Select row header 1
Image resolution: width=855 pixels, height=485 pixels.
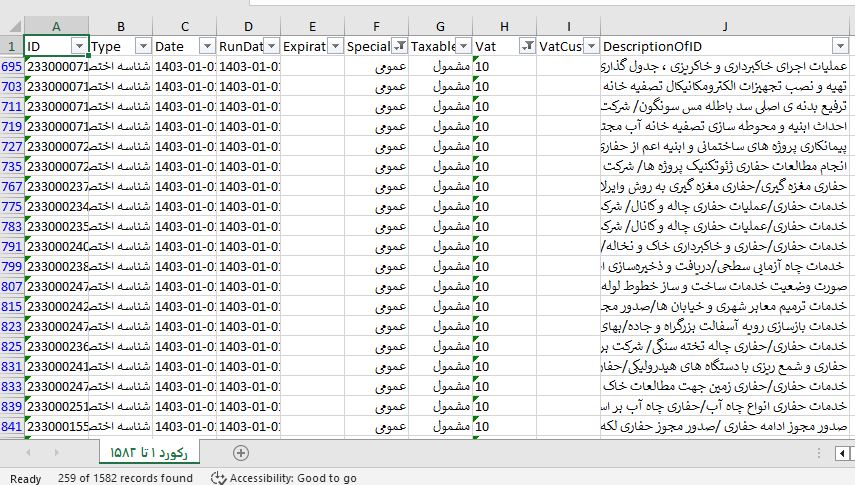[12, 46]
